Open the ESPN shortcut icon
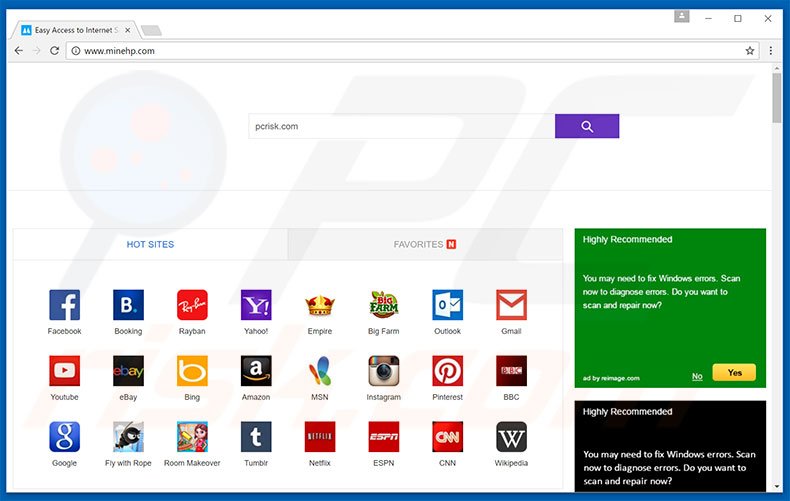 coord(383,437)
